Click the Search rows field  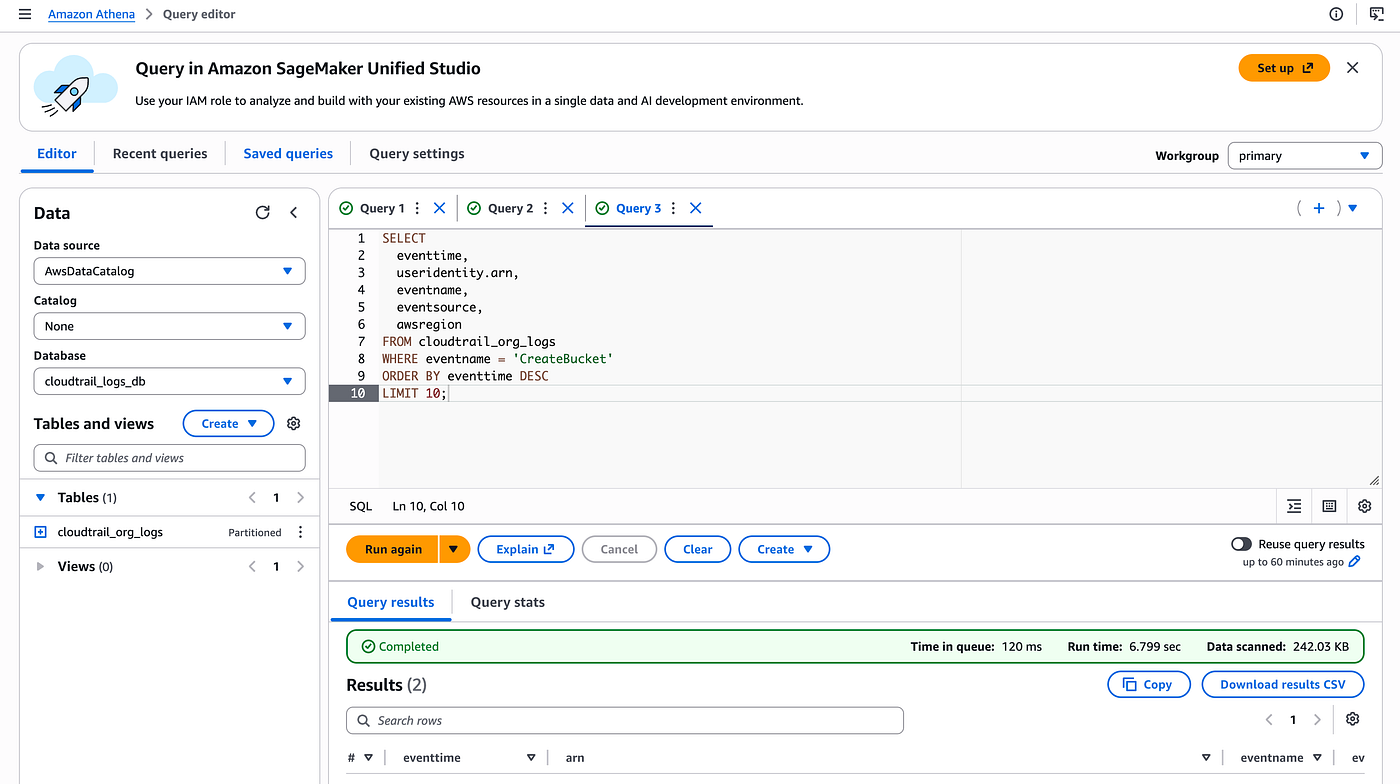click(625, 720)
